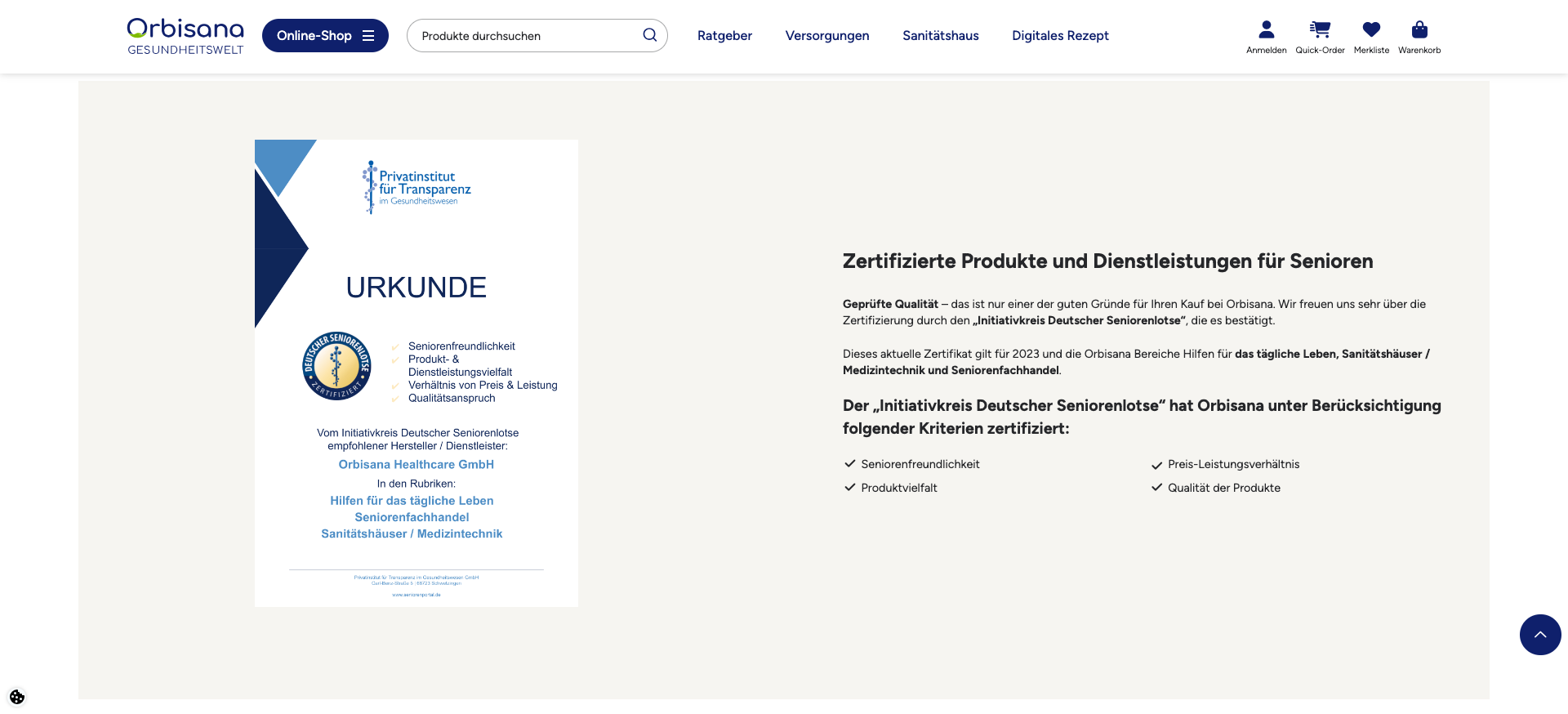Open the Ratgeber menu item
This screenshot has height=714, width=1568.
(724, 36)
